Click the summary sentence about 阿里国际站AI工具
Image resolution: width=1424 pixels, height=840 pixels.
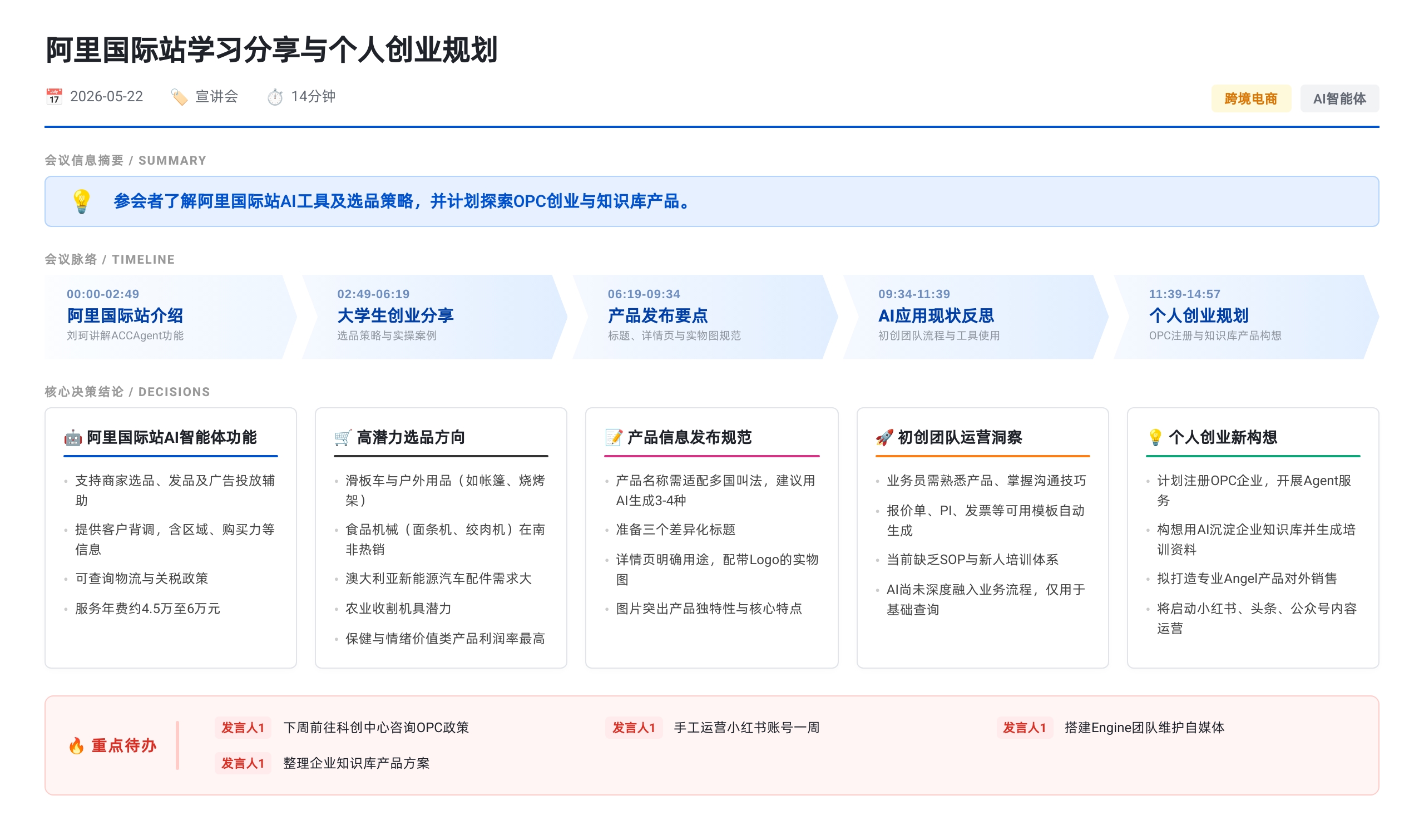(x=403, y=201)
